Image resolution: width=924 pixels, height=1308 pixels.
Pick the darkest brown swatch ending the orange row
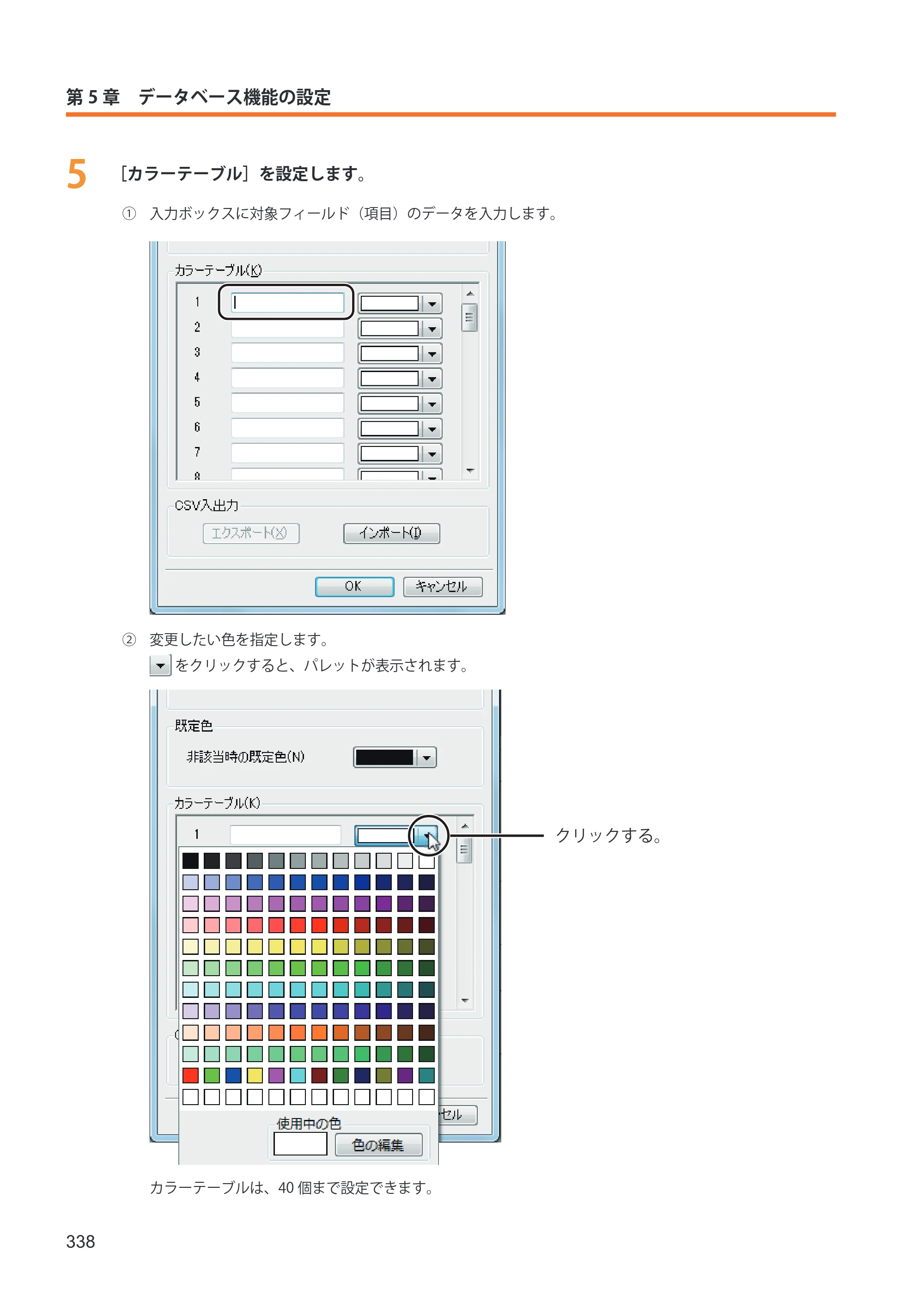[426, 1032]
